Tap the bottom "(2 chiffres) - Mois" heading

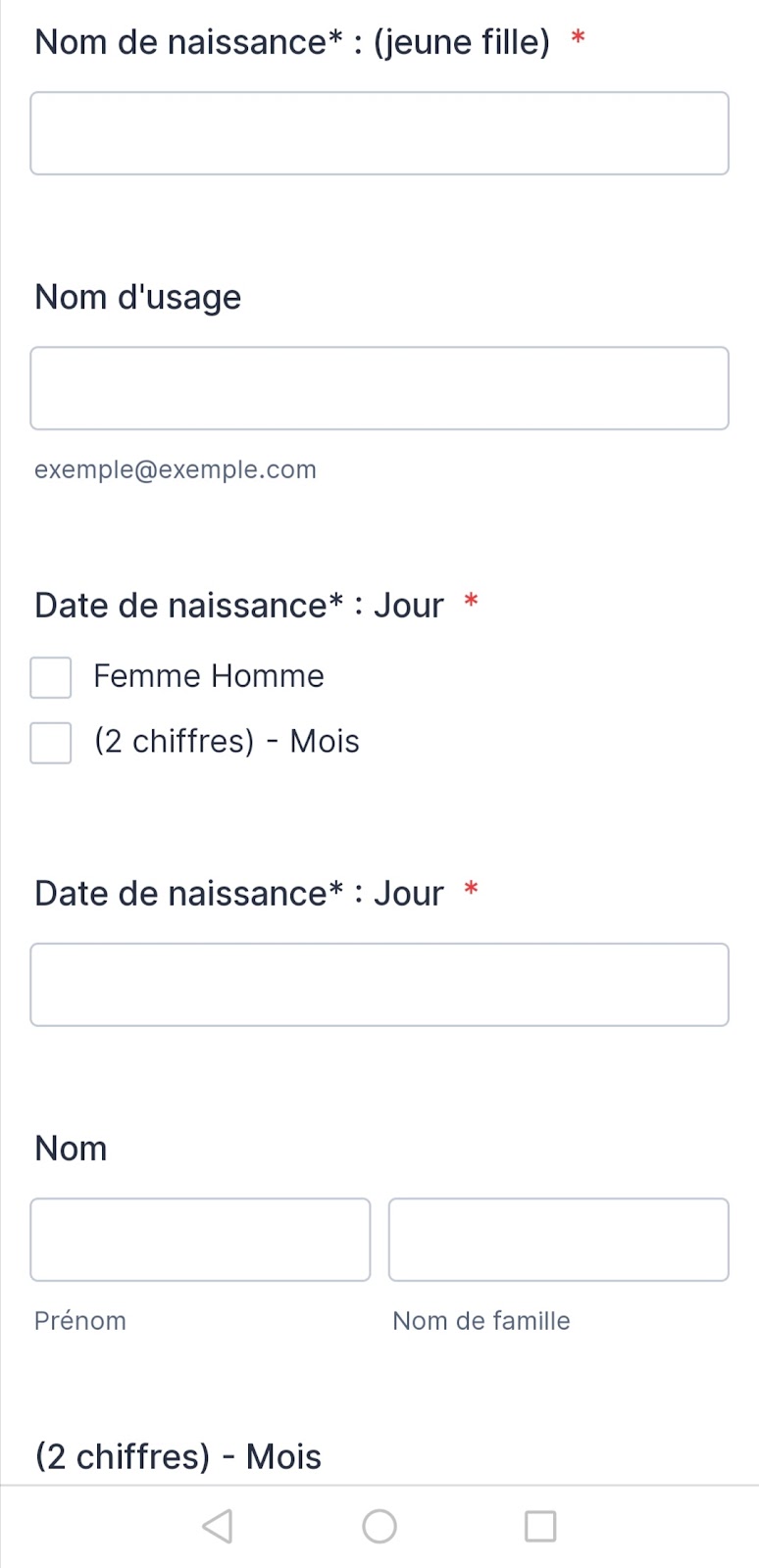point(178,1457)
